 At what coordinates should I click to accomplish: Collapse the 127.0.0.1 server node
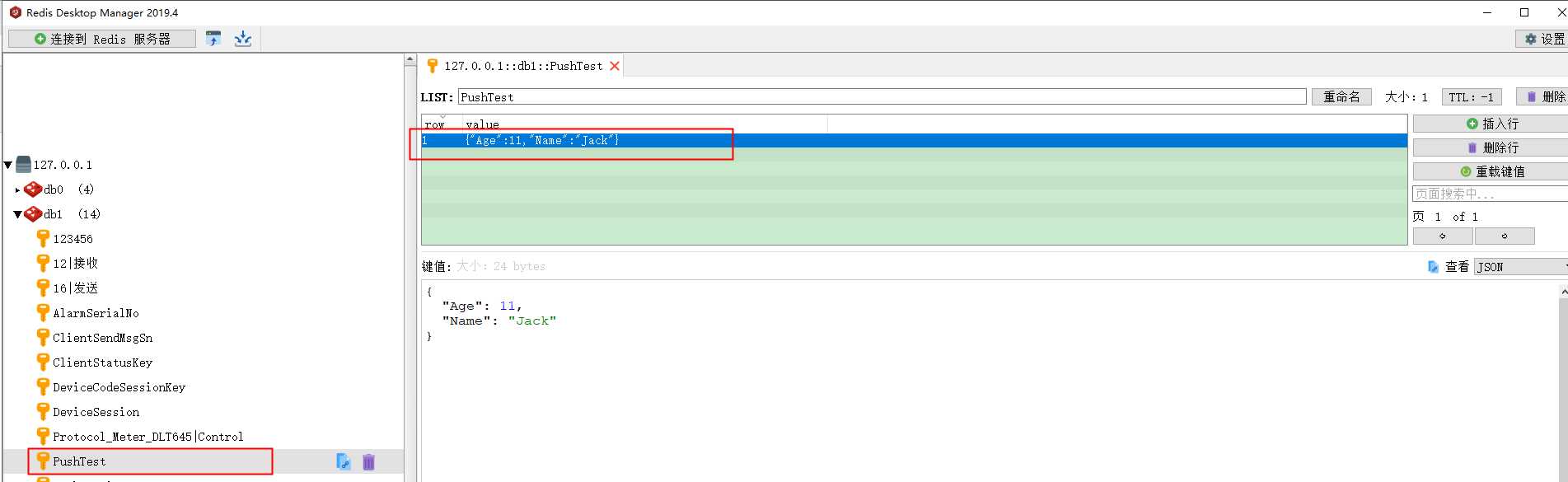tap(8, 166)
